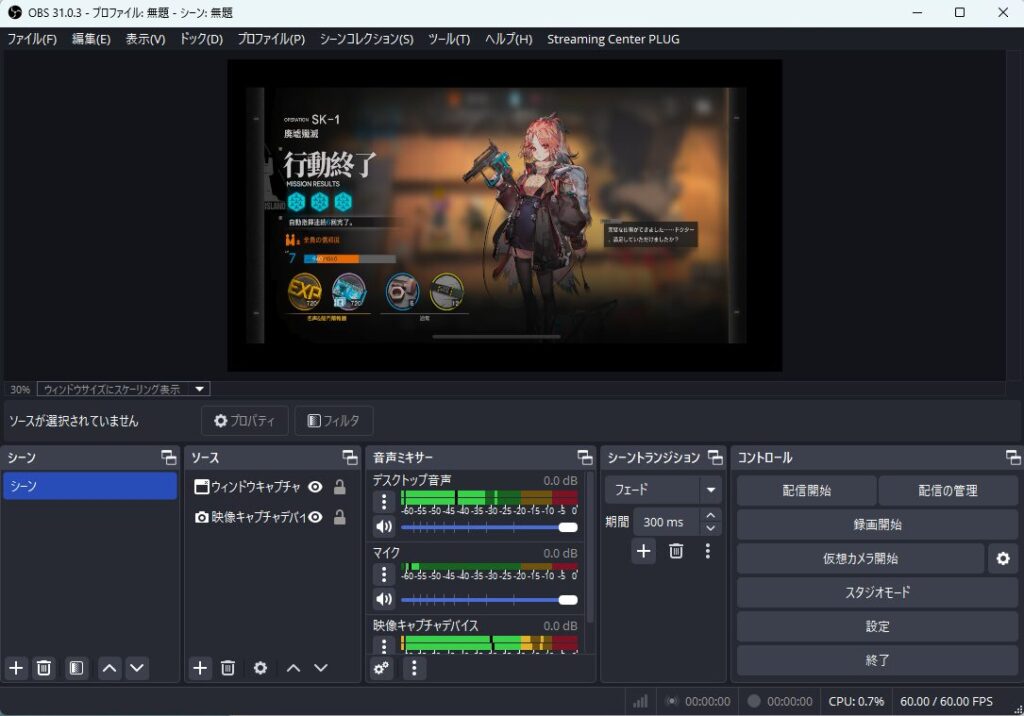Viewport: 1024px width, 716px height.
Task: Open 設定 settings
Action: click(877, 626)
